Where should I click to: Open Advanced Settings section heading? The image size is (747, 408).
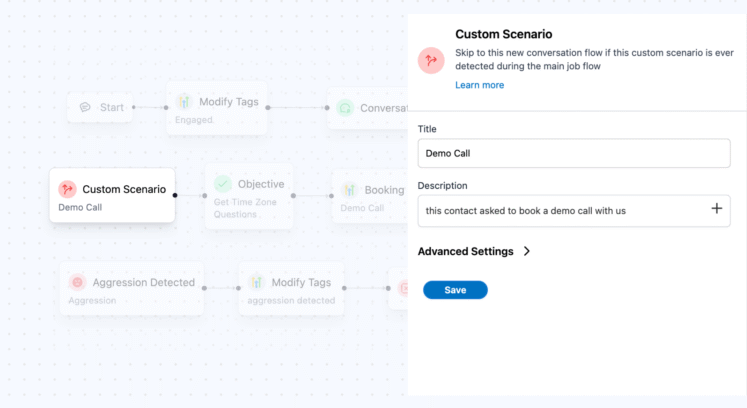[x=465, y=251]
